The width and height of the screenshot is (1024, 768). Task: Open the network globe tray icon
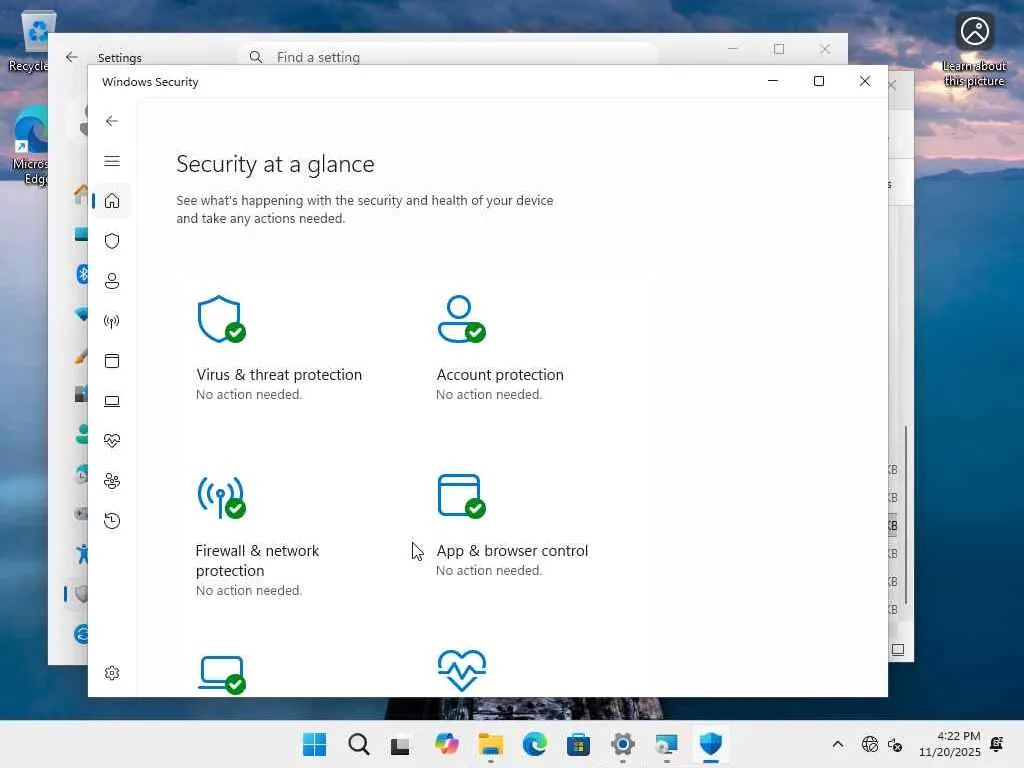coord(870,744)
